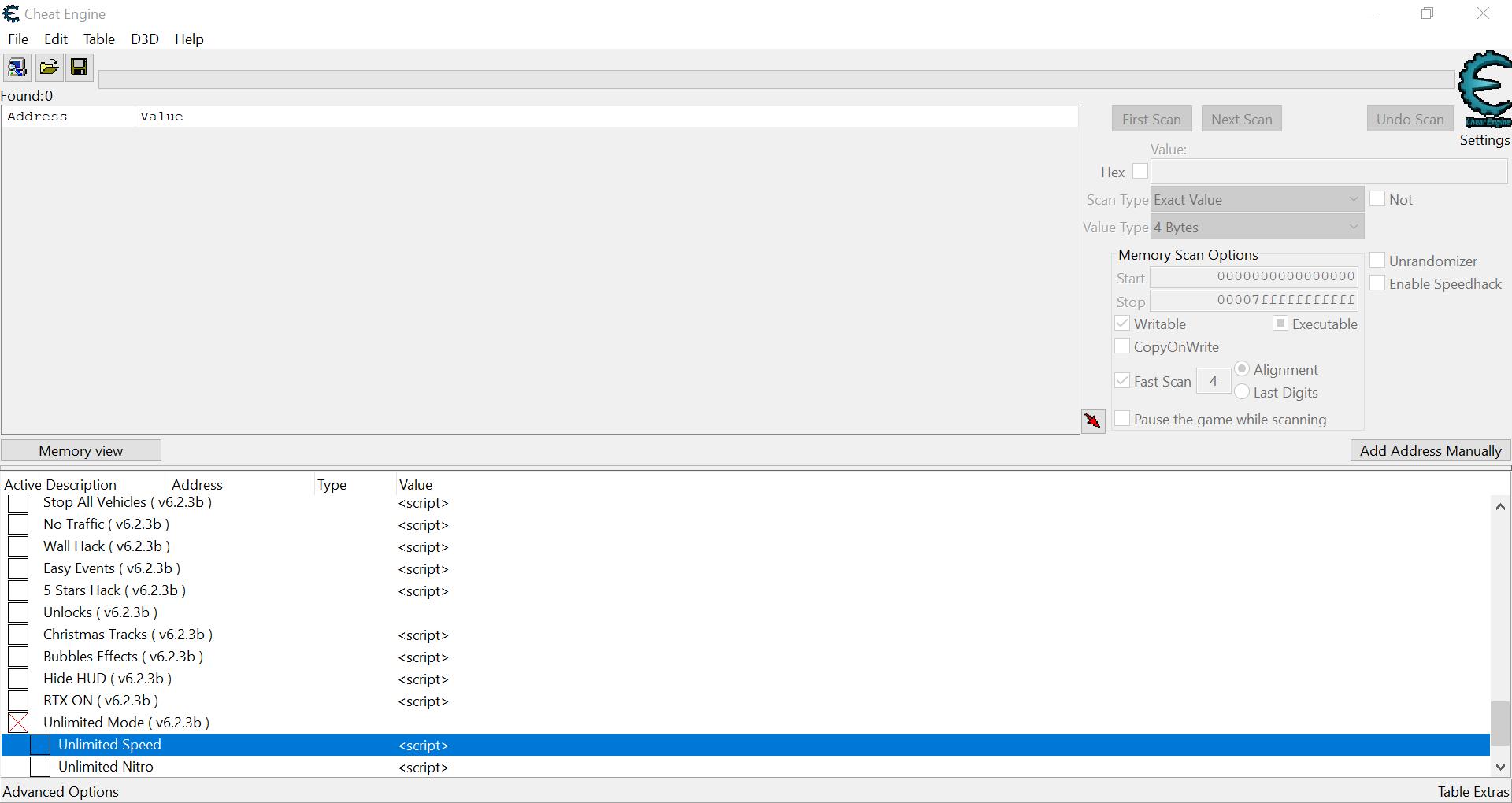Open the Scan Type dropdown
The width and height of the screenshot is (1512, 803).
1257,200
